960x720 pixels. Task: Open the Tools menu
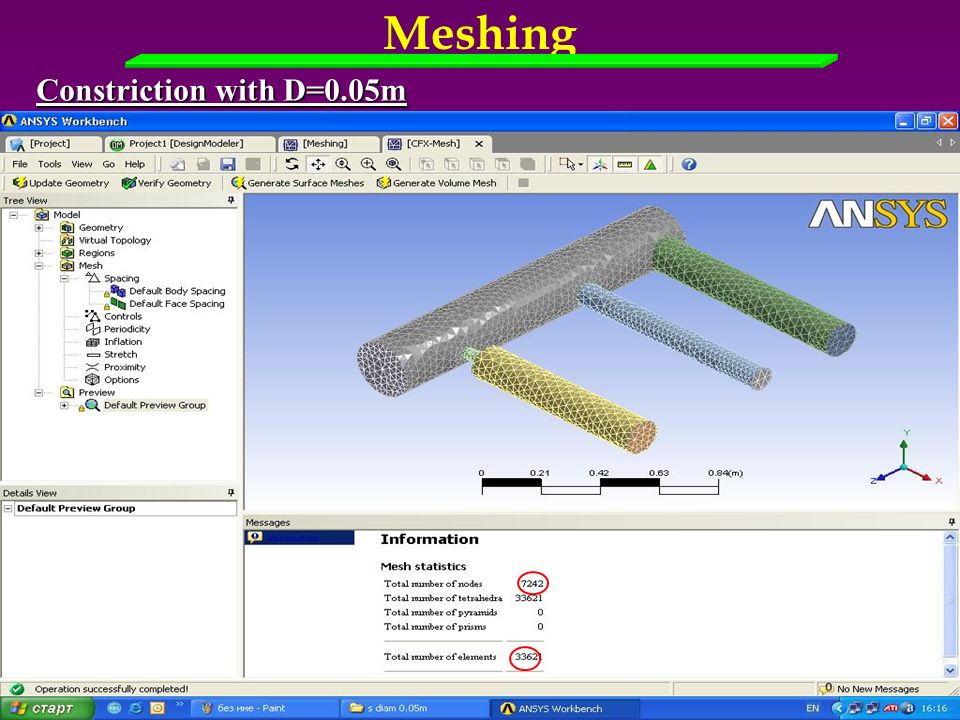[x=50, y=164]
